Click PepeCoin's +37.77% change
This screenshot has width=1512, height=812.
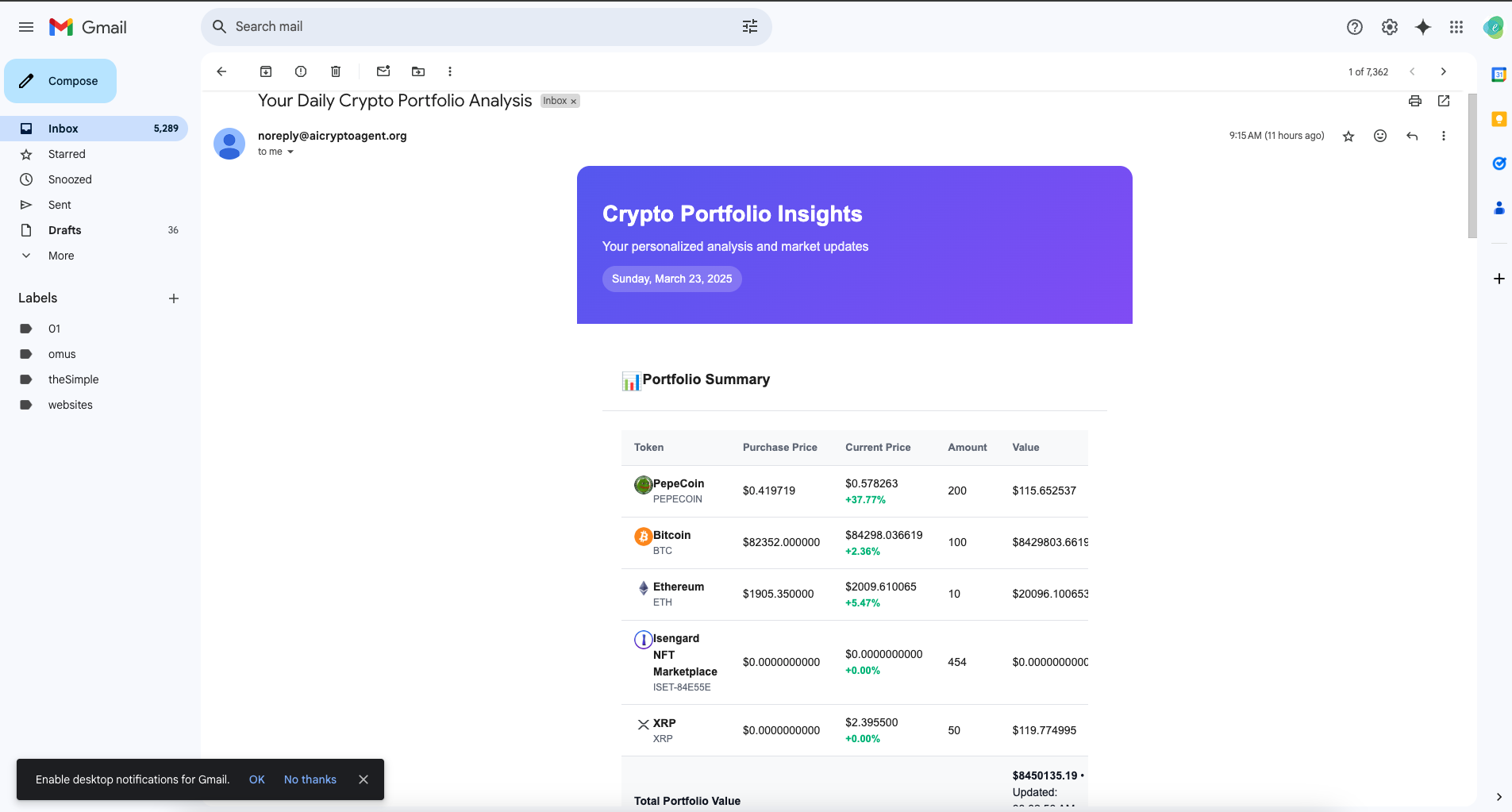865,500
